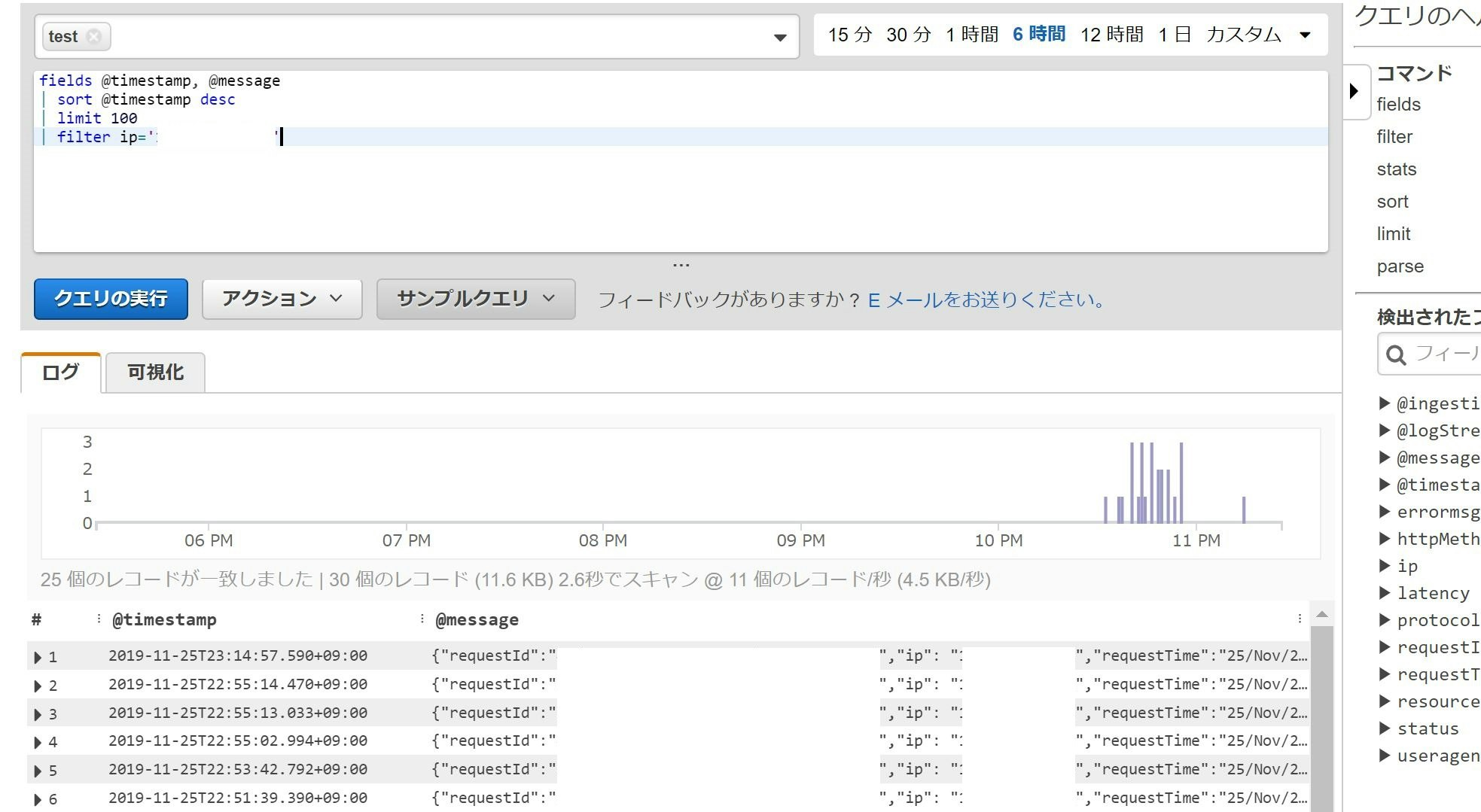1481x812 pixels.
Task: Run the query with クエリの実行
Action: (111, 299)
